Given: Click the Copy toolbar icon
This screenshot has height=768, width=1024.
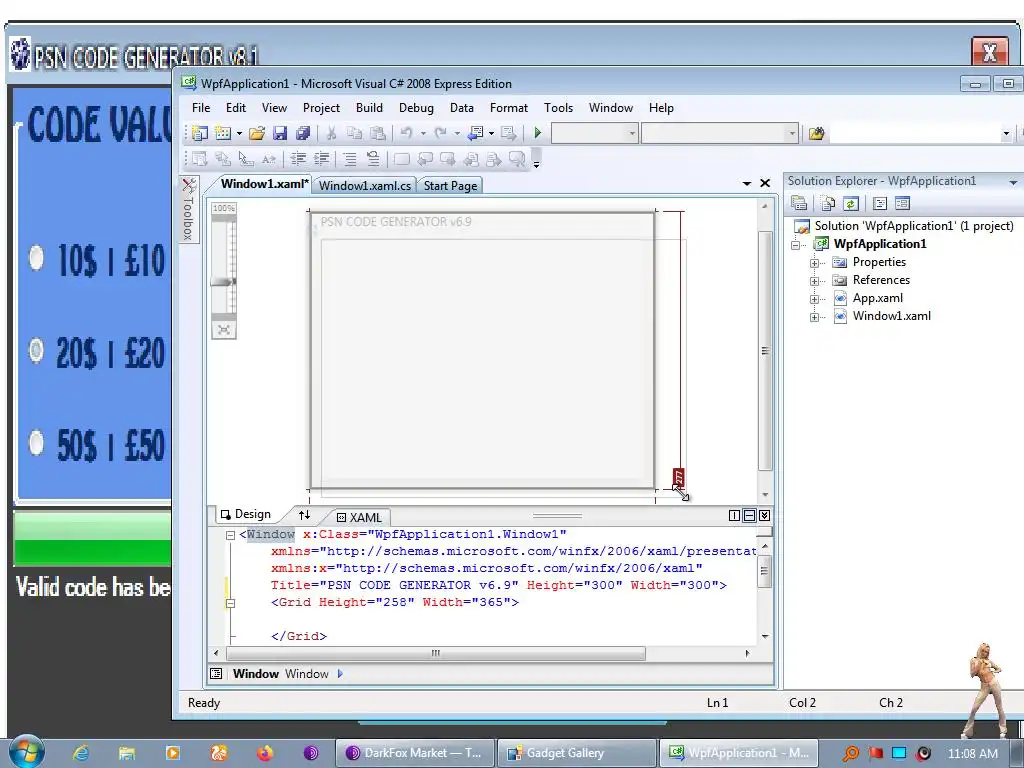Looking at the screenshot, I should (355, 133).
